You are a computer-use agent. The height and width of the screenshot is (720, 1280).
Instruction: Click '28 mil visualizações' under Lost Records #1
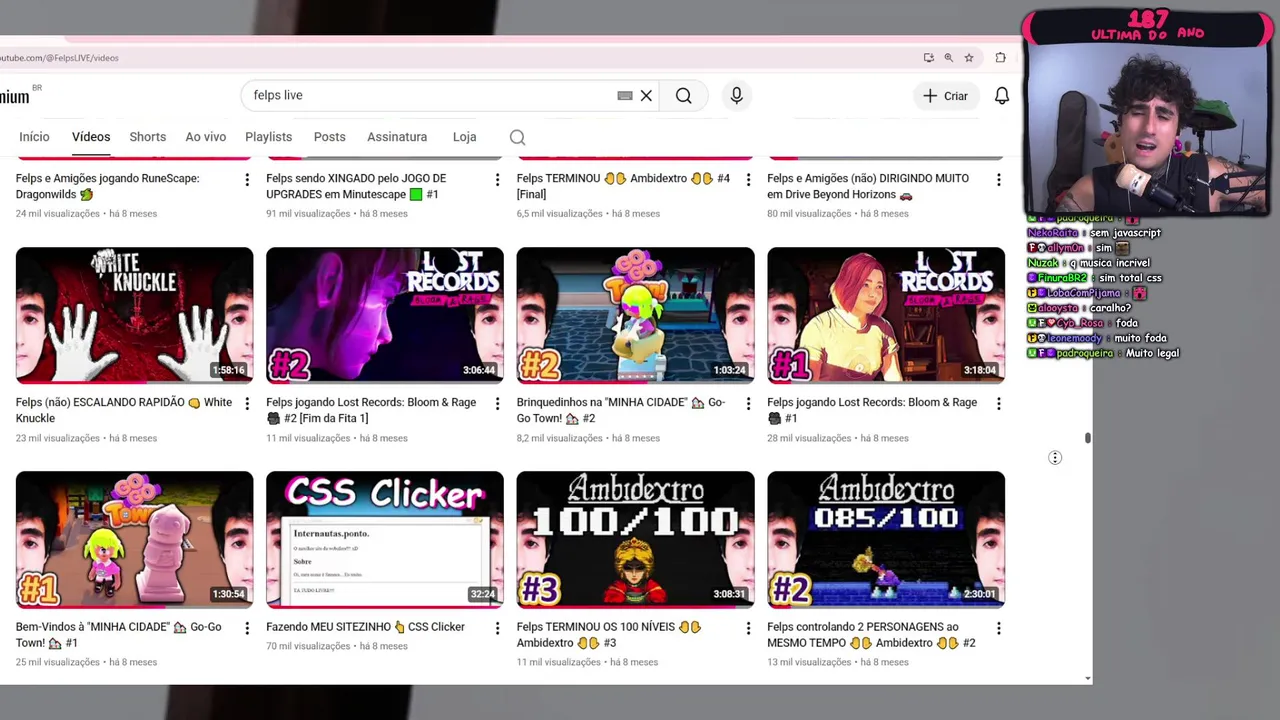[x=810, y=438]
